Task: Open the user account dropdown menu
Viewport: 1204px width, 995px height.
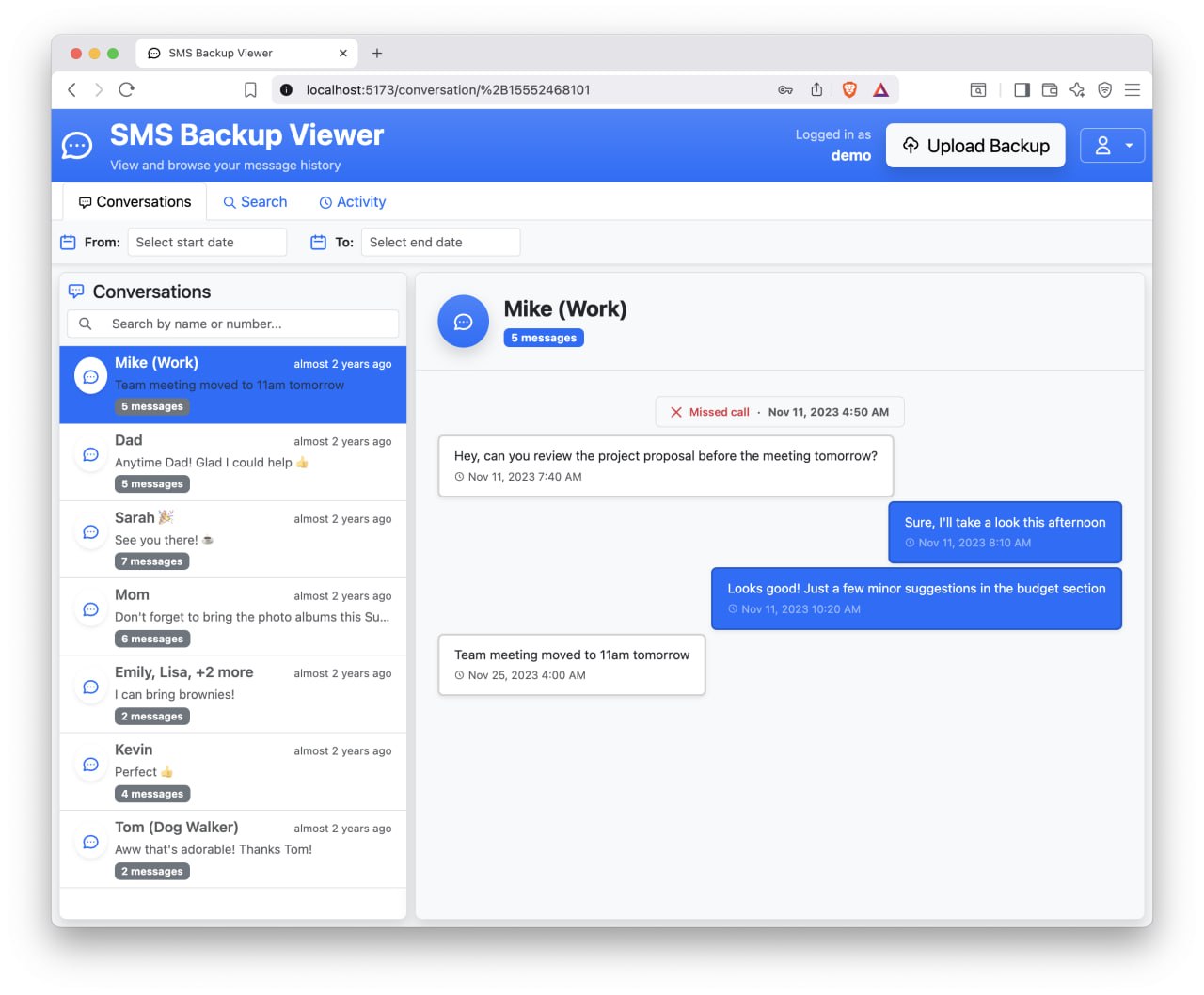Action: click(x=1112, y=146)
